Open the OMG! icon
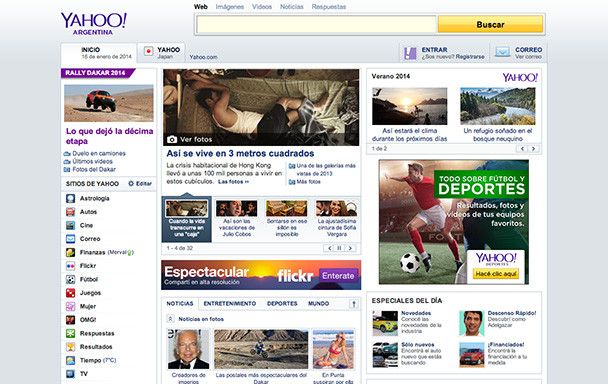The width and height of the screenshot is (608, 384). 70,320
